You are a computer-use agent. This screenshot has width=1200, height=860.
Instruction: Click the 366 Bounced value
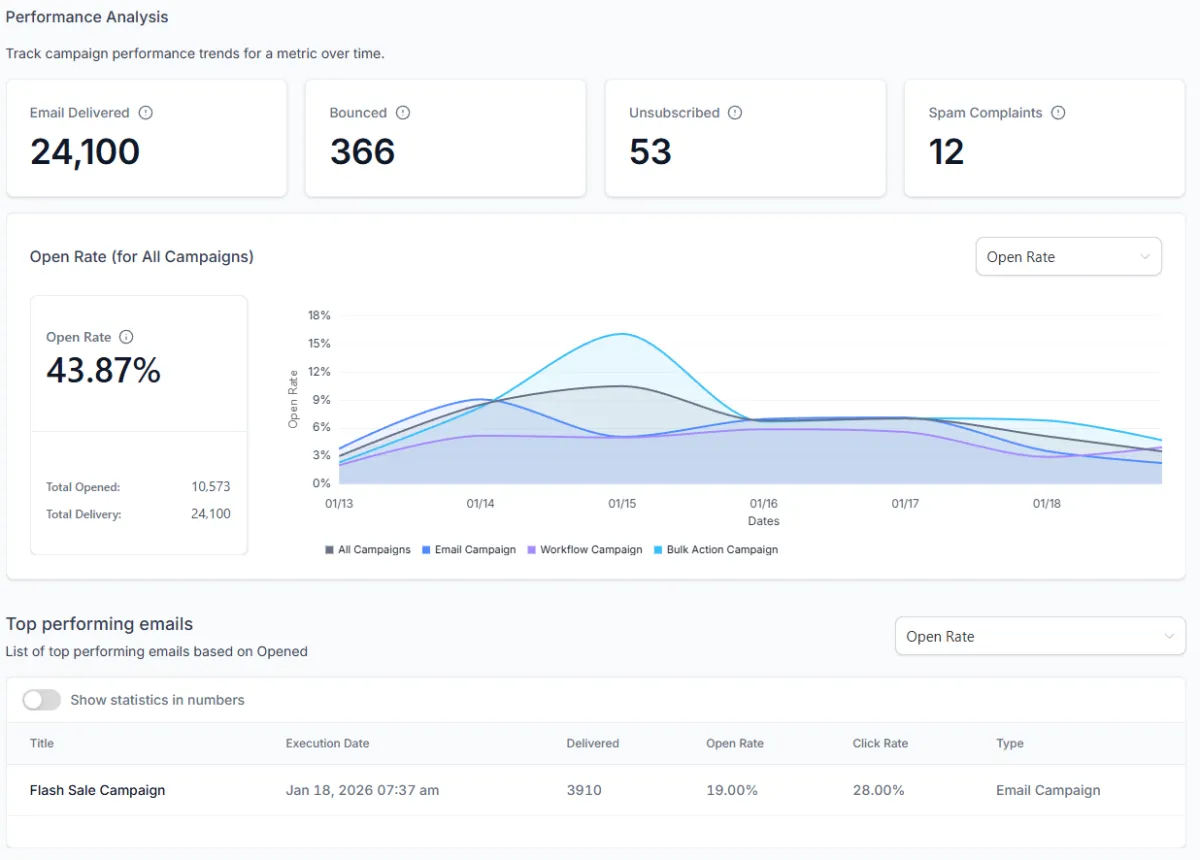pos(362,152)
